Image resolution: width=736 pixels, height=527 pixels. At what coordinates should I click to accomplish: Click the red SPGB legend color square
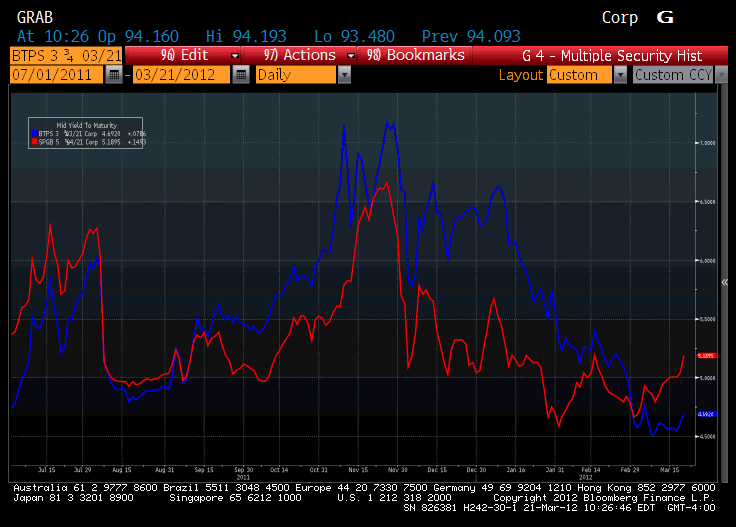(x=34, y=142)
